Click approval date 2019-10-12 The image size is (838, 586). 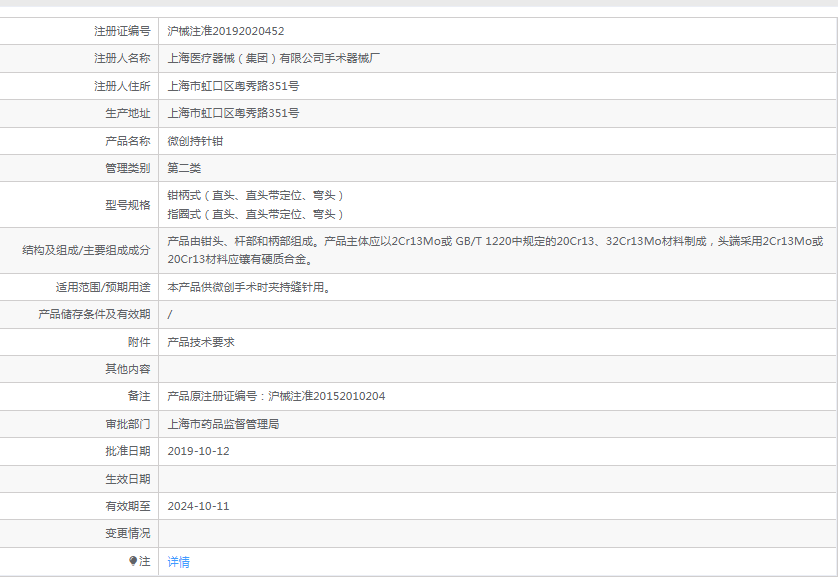[198, 451]
